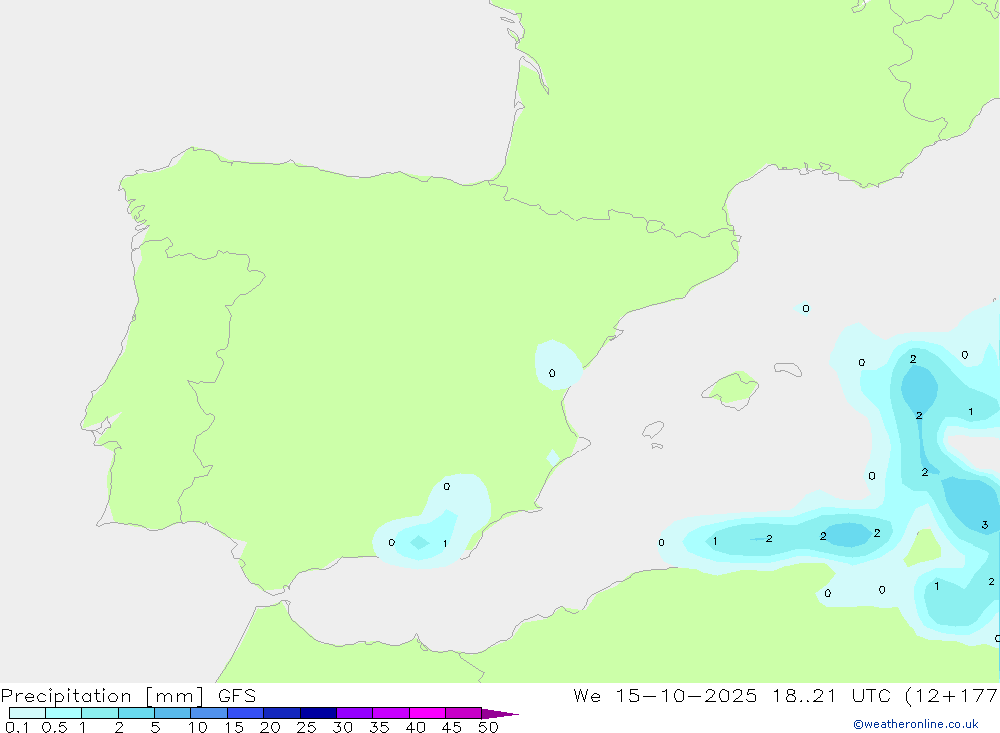Image resolution: width=1000 pixels, height=733 pixels.
Task: Click the '3' precipitation value on the map
Action: coord(985,525)
